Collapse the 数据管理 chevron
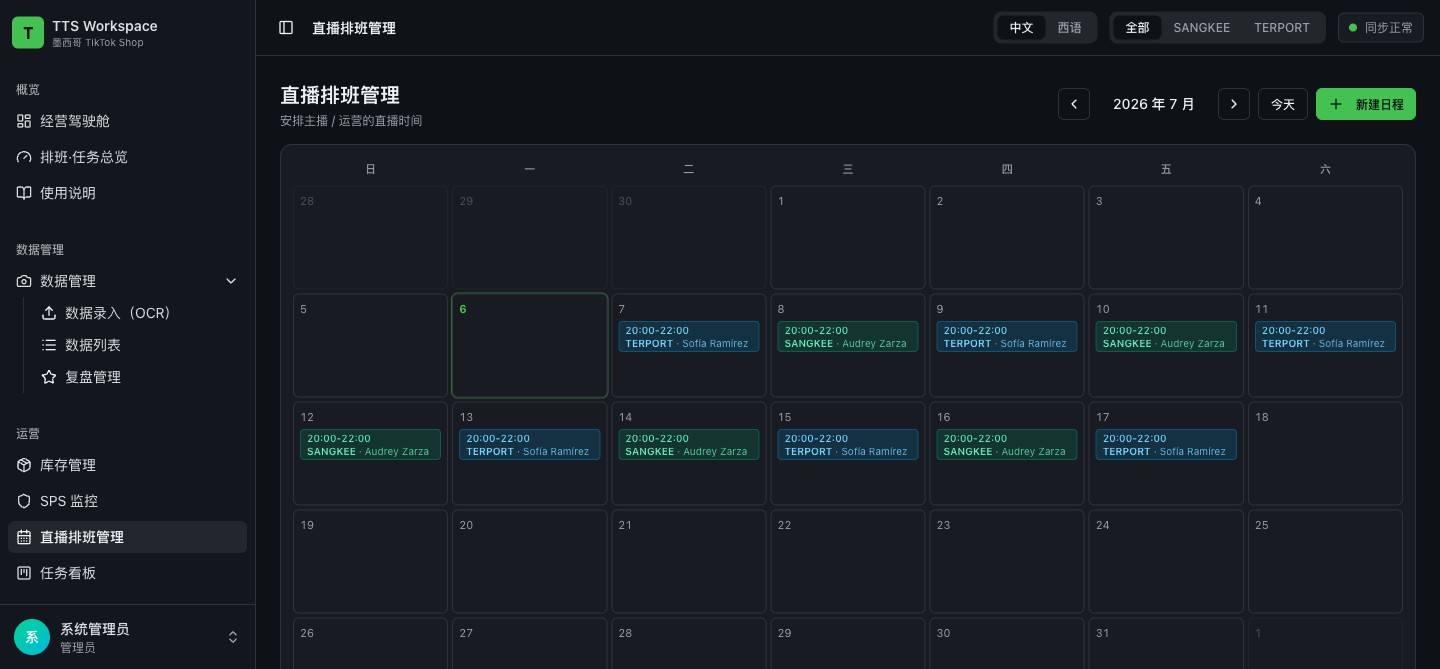The image size is (1440, 669). click(x=231, y=281)
